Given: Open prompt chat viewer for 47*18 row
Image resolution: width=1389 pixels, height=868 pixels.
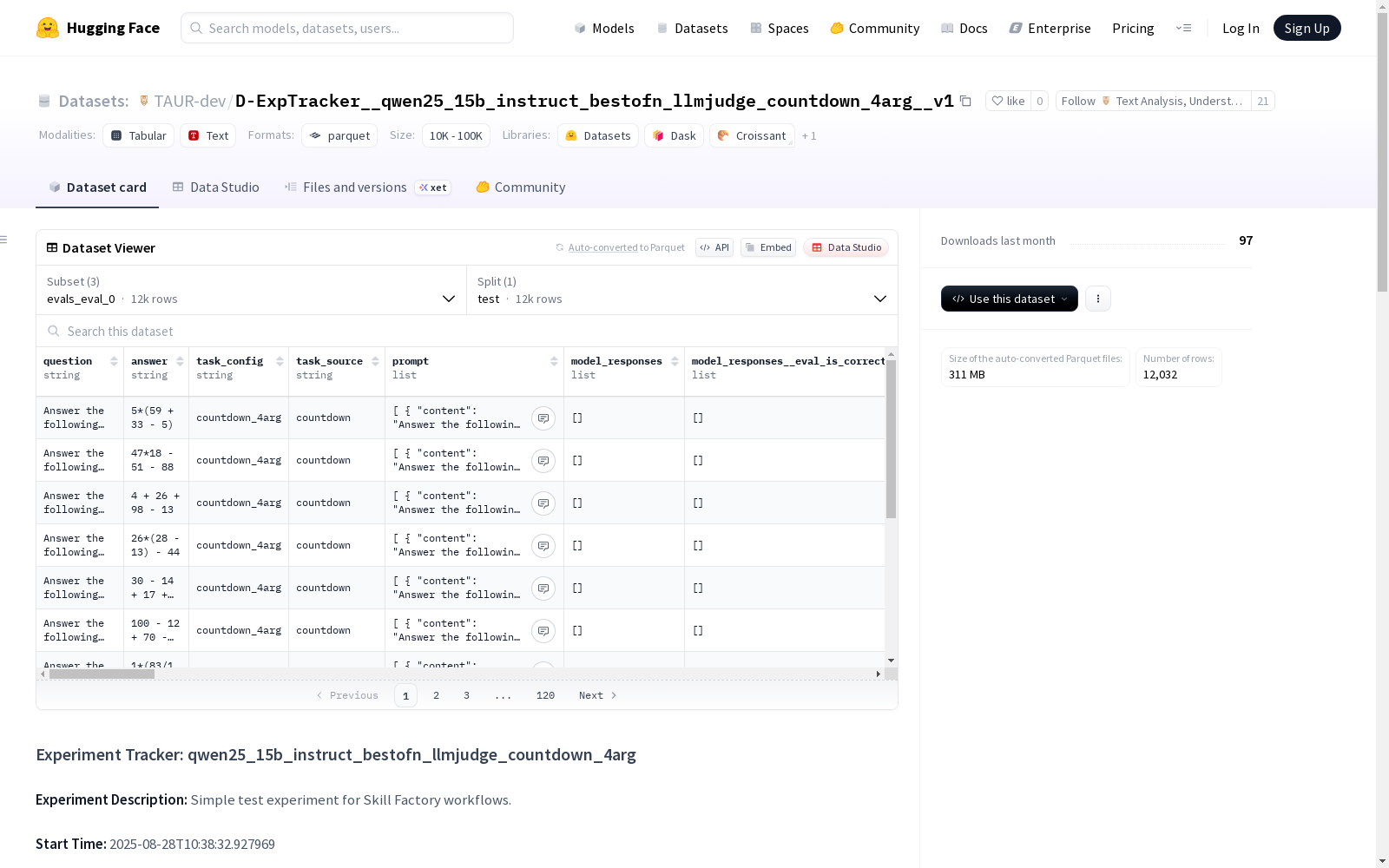Looking at the screenshot, I should point(543,461).
